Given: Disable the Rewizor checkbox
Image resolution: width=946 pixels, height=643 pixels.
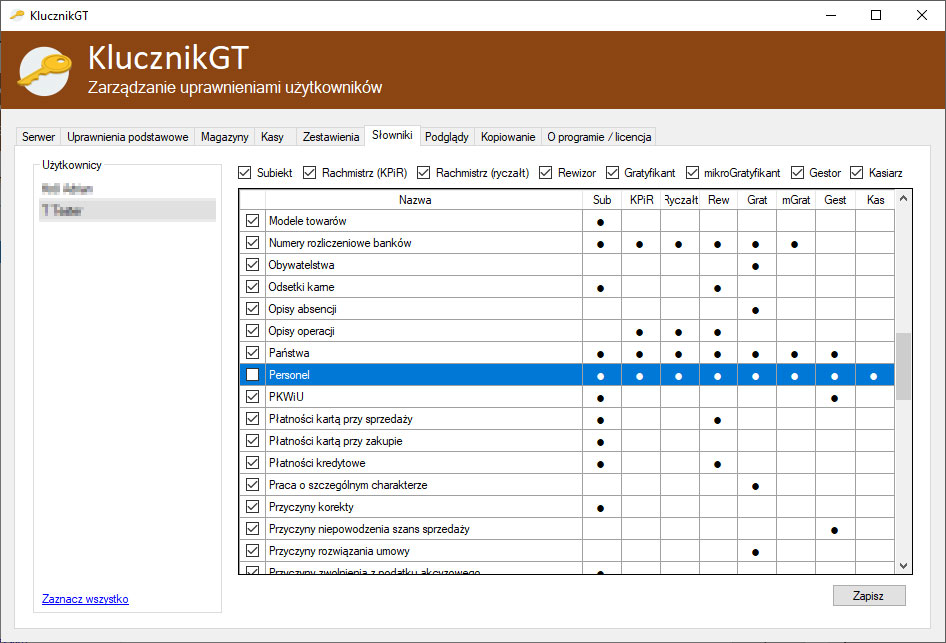Looking at the screenshot, I should click(545, 173).
